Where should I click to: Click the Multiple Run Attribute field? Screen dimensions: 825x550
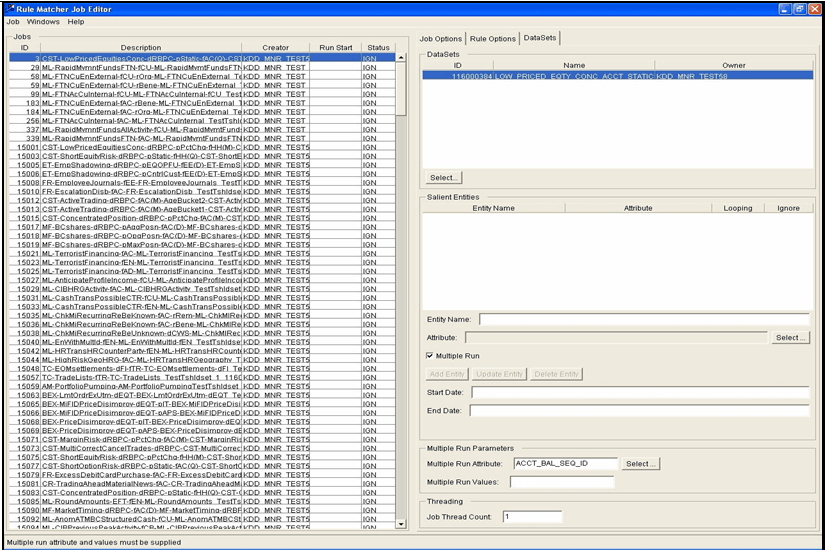(566, 464)
